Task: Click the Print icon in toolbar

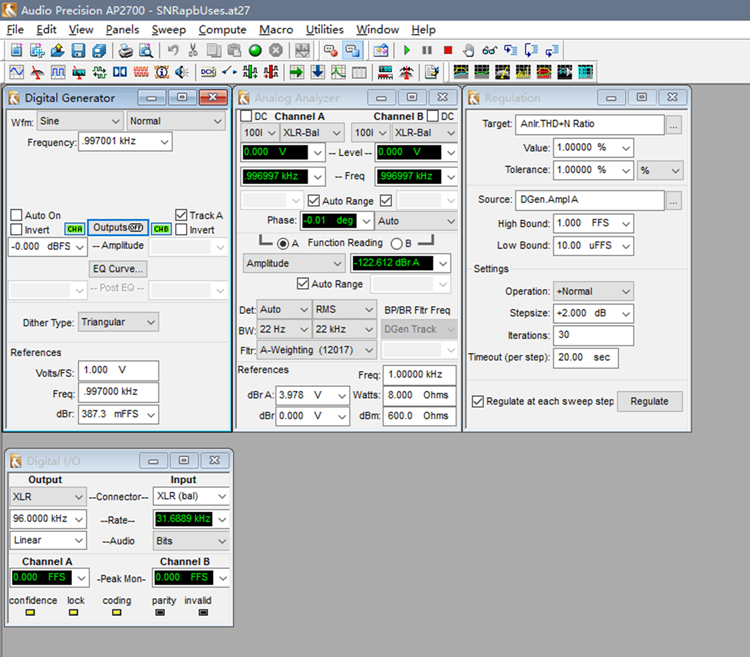Action: click(125, 50)
